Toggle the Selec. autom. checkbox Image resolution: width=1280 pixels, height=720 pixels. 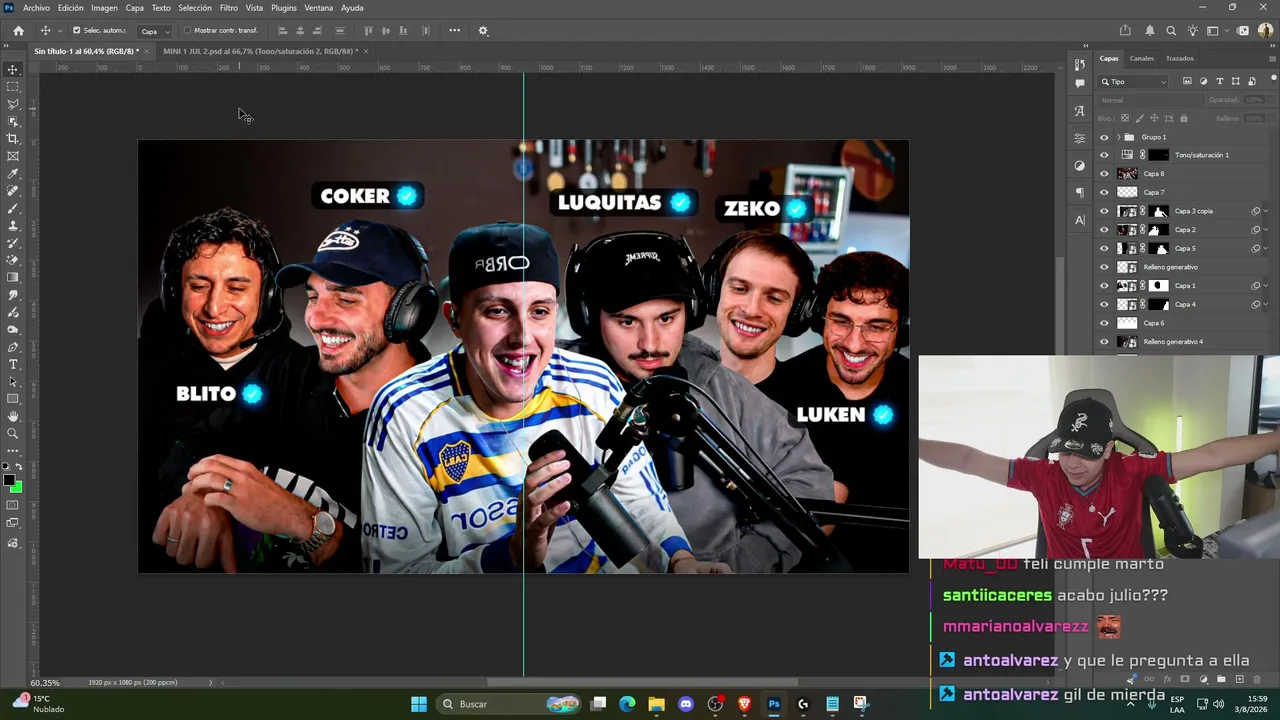point(76,30)
